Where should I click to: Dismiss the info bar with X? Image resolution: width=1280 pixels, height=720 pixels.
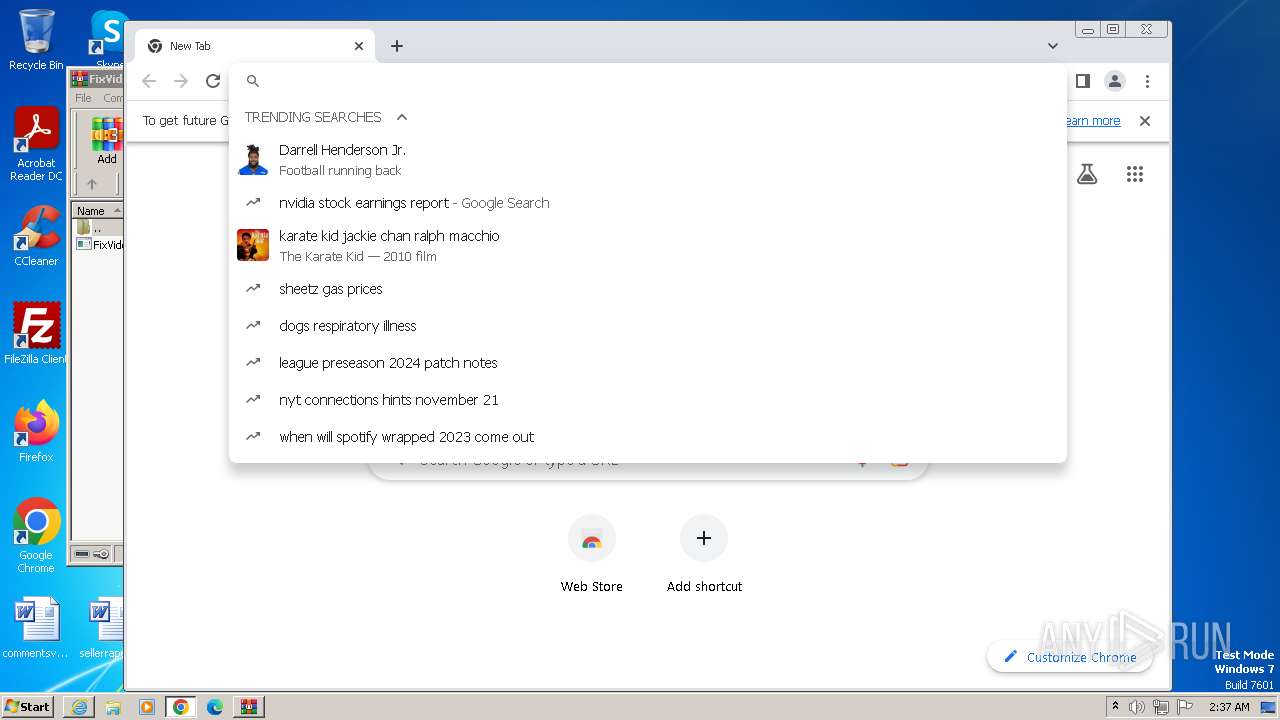(1145, 121)
